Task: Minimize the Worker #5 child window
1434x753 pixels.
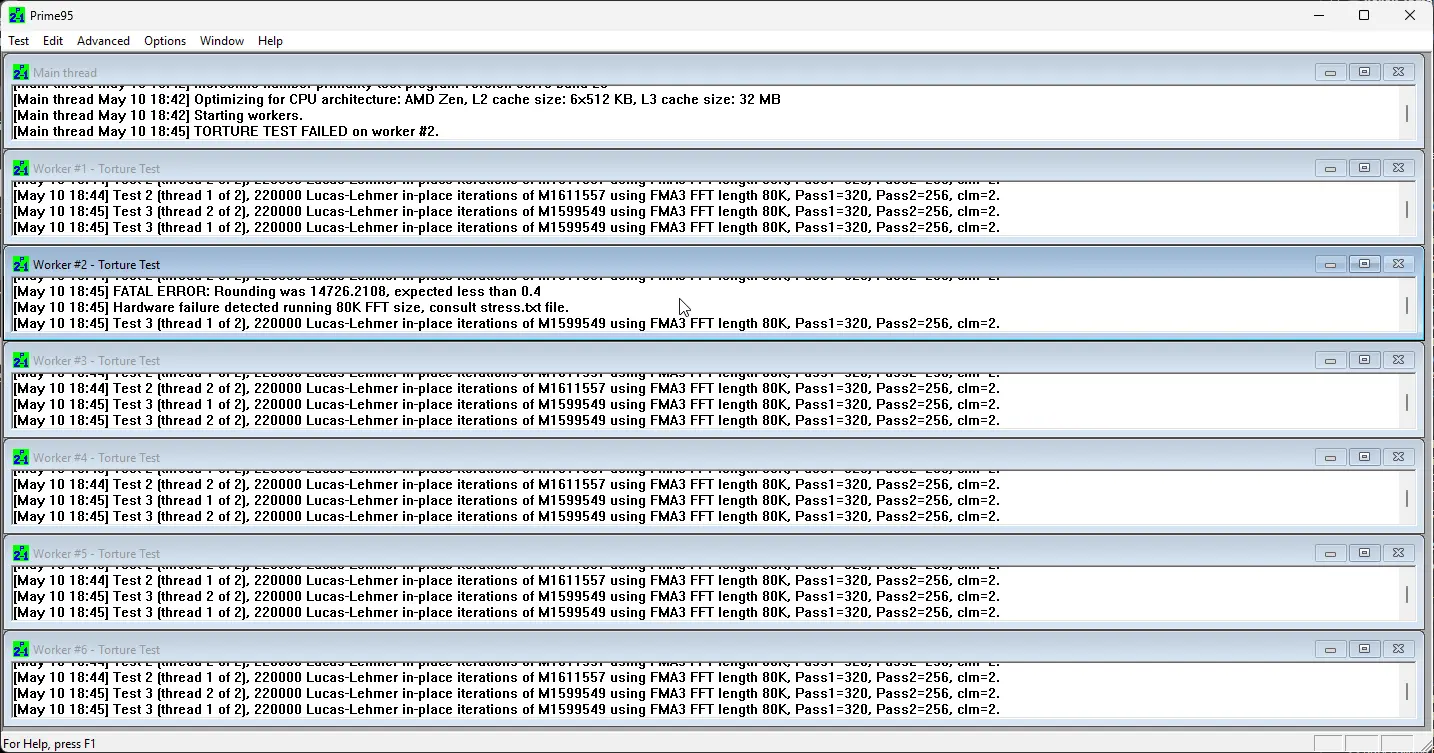Action: 1330,553
